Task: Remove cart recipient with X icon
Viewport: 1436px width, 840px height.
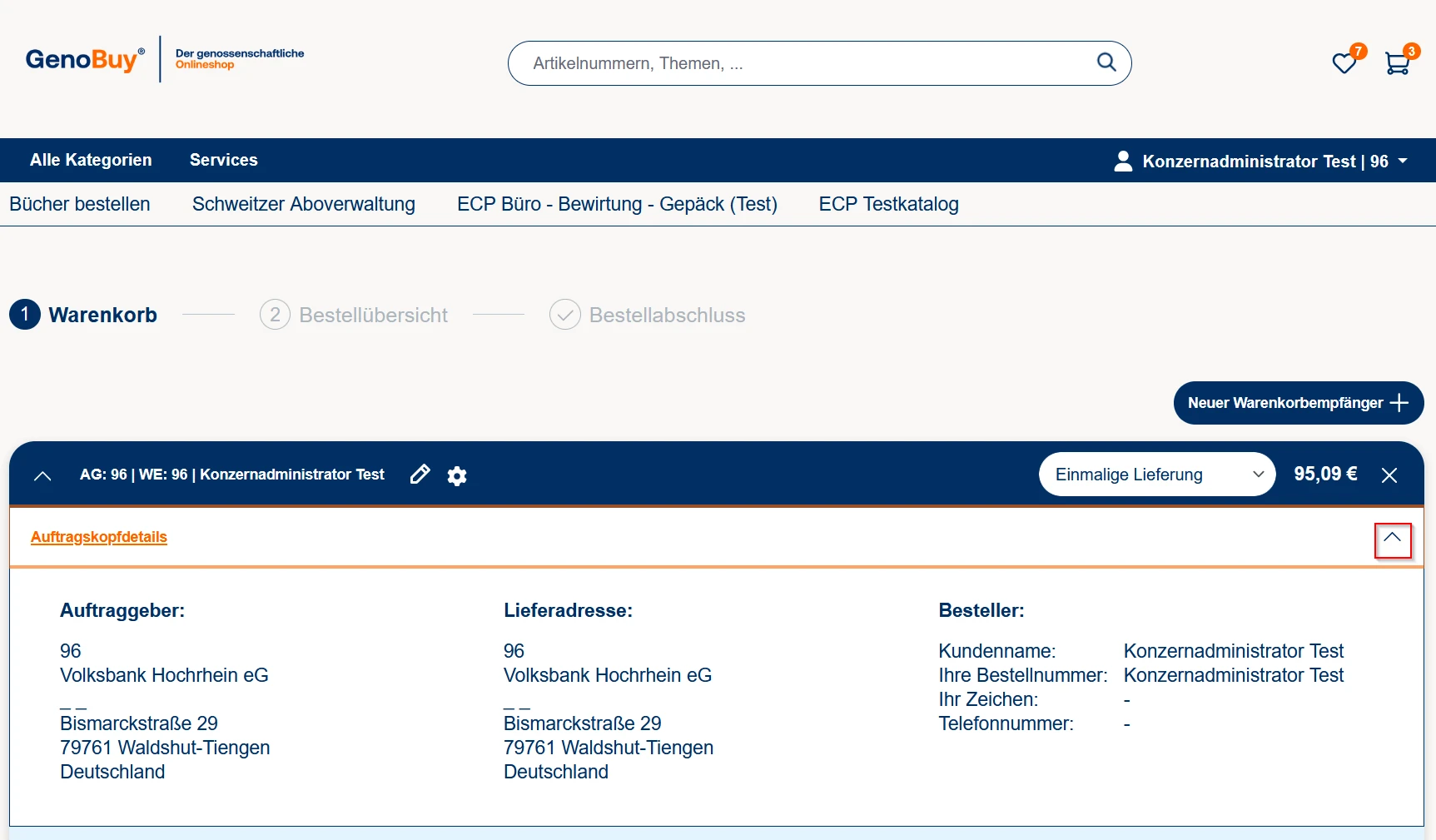Action: [1389, 475]
